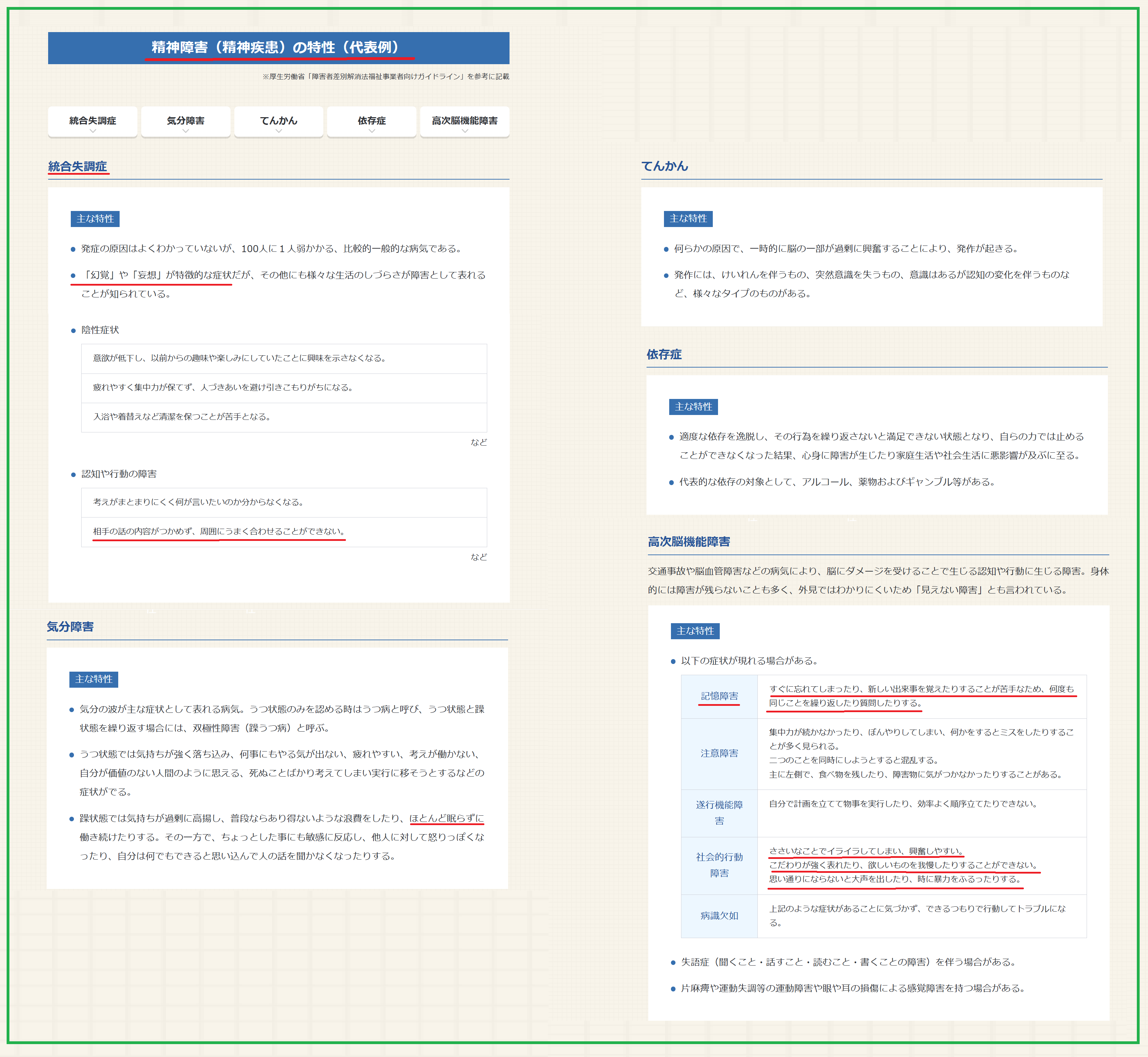Click the てんかん section heading
Image resolution: width=1148 pixels, height=1057 pixels.
pyautogui.click(x=665, y=166)
